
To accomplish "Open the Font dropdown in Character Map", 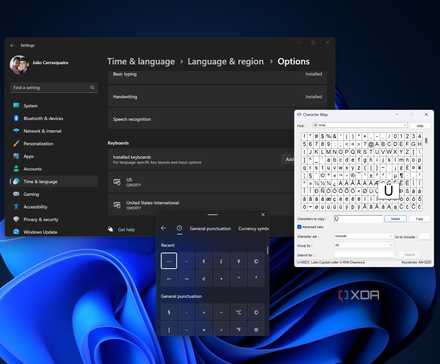I will [360, 125].
